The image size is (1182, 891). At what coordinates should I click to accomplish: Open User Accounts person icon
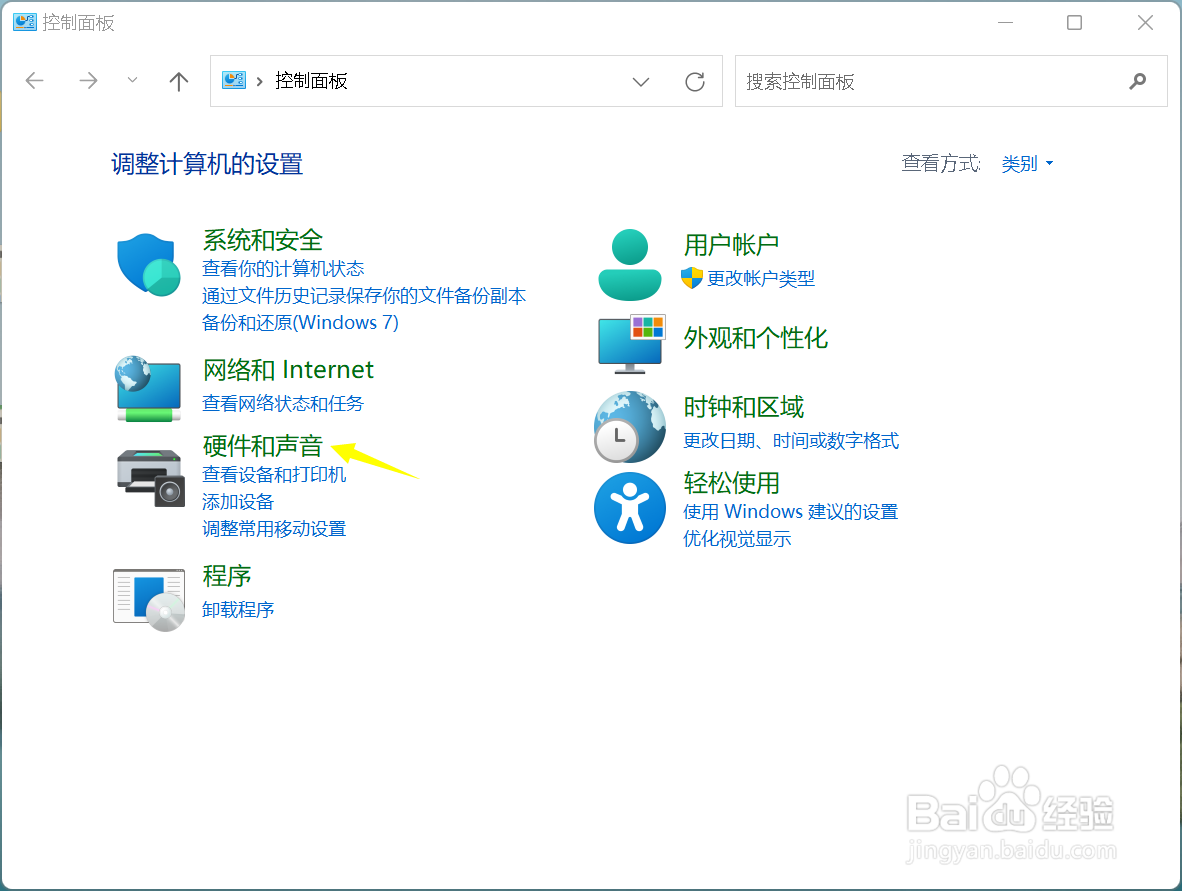point(629,265)
